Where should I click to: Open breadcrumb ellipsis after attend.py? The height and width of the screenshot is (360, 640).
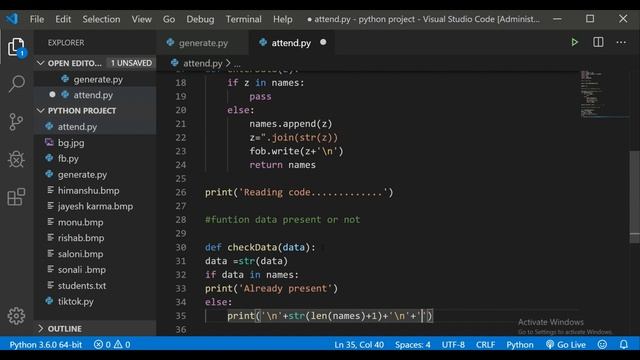pos(237,64)
